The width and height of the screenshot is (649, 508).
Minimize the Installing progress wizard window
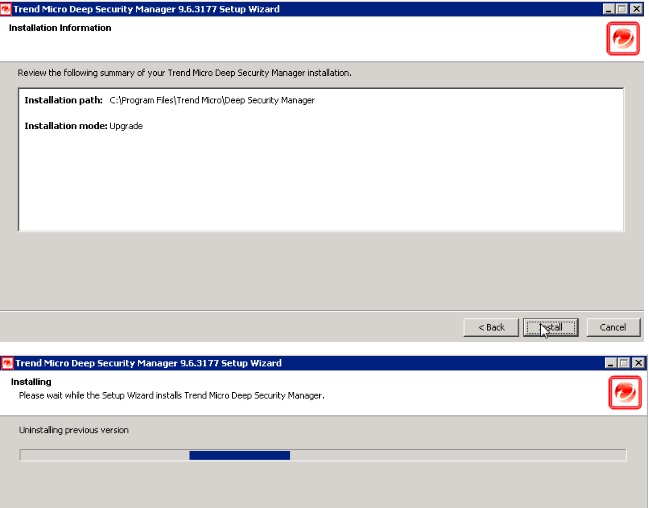[x=609, y=363]
